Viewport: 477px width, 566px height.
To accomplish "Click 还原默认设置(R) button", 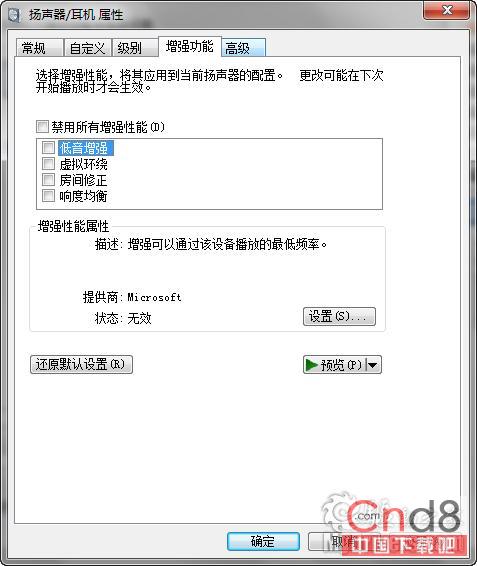I will coord(82,365).
